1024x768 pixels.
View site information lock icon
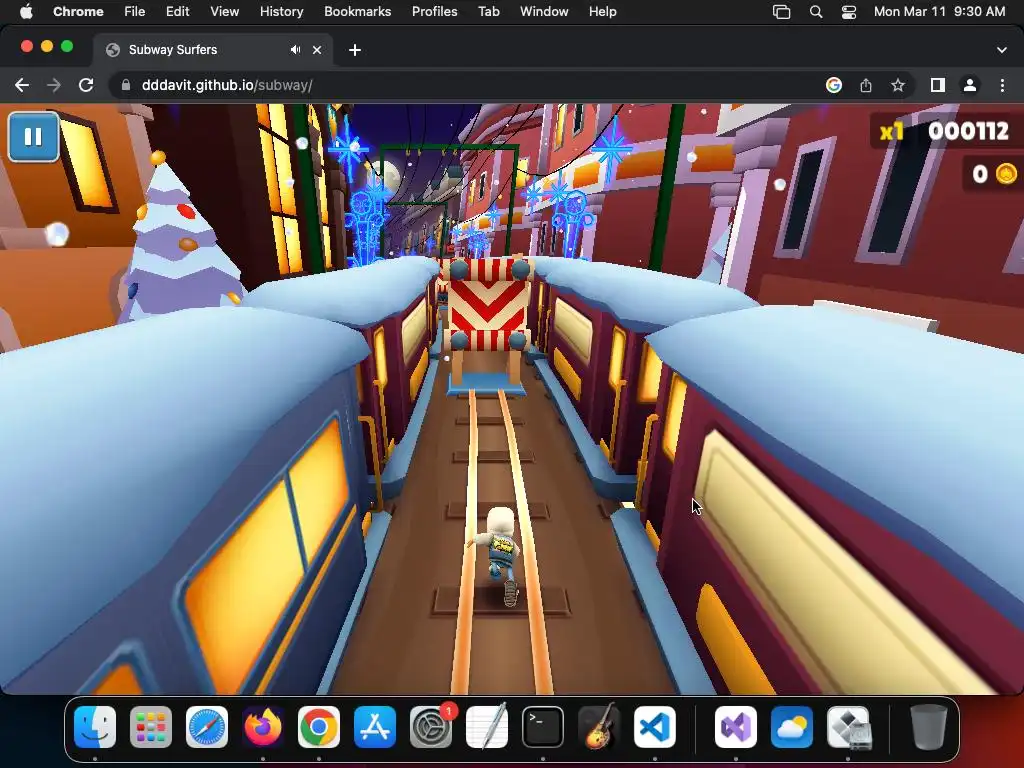[126, 85]
